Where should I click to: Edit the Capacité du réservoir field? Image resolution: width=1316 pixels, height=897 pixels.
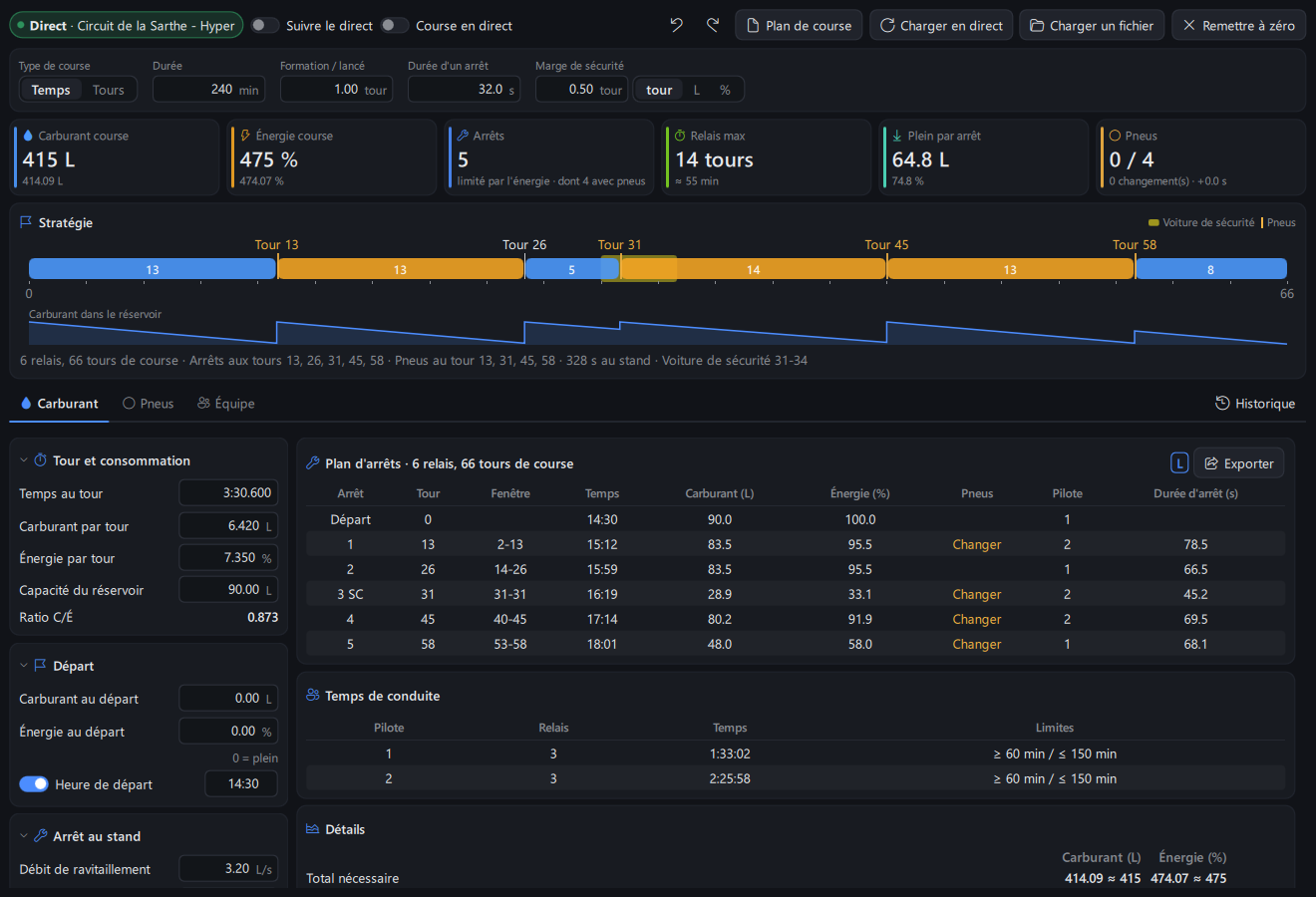[228, 589]
